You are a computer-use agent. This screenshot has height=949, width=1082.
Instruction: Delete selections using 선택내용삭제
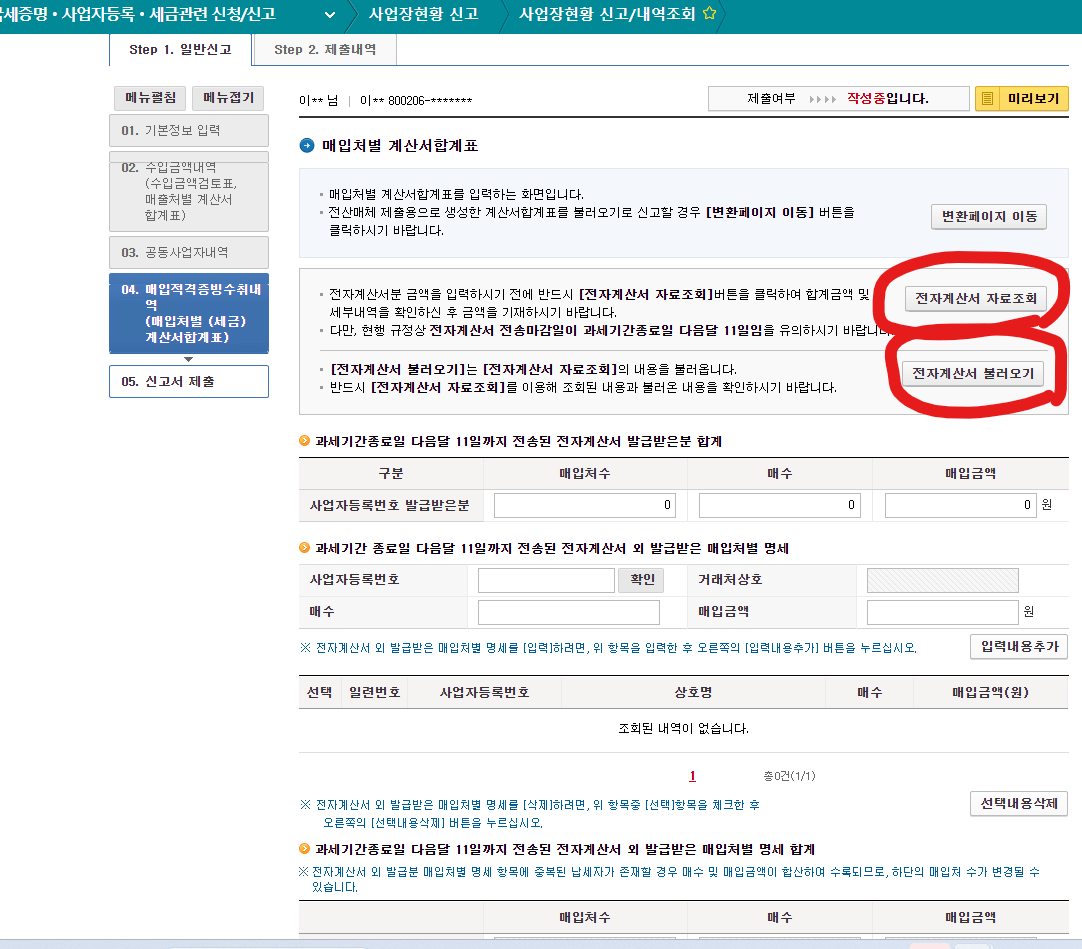click(1018, 802)
